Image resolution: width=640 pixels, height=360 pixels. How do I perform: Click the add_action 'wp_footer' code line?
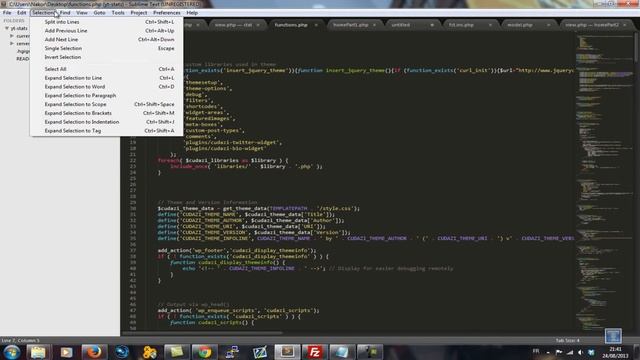tap(237, 250)
